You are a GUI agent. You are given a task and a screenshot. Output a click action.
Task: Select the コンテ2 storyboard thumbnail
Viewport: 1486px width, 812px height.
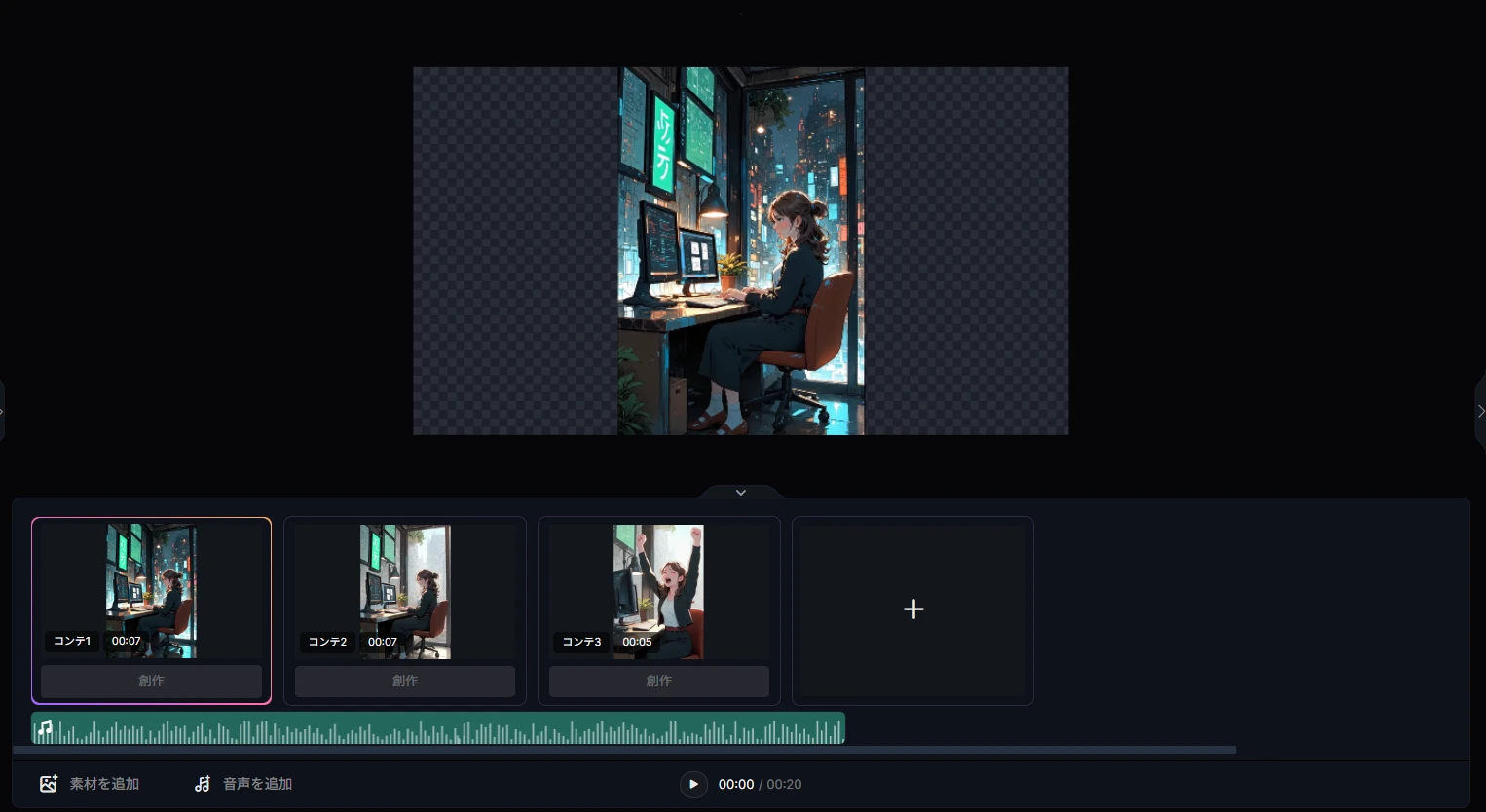click(405, 590)
